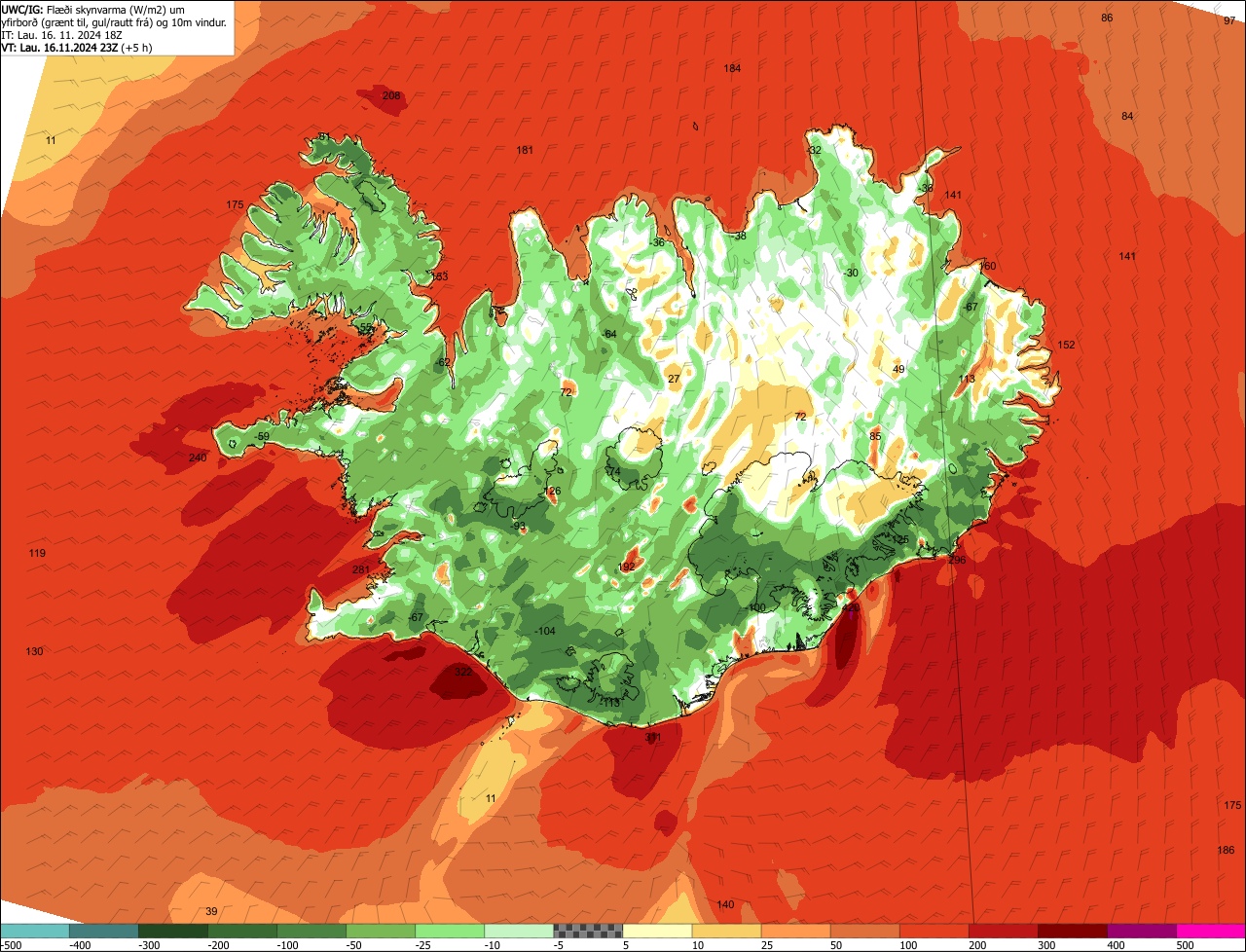Select the pale yellow swatch between 5 and 10

point(657,931)
